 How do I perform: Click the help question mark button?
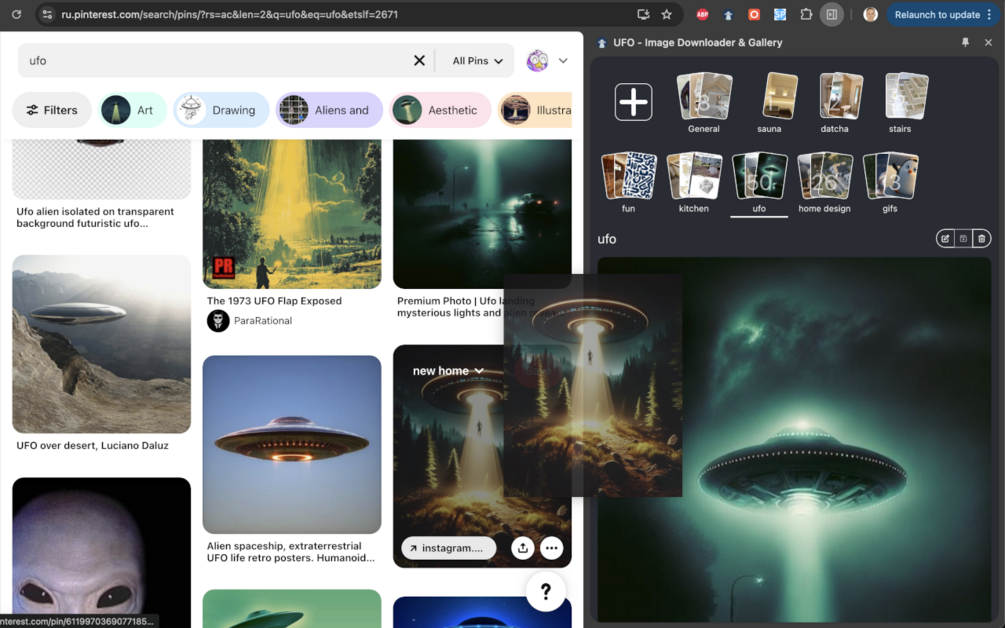(x=545, y=591)
